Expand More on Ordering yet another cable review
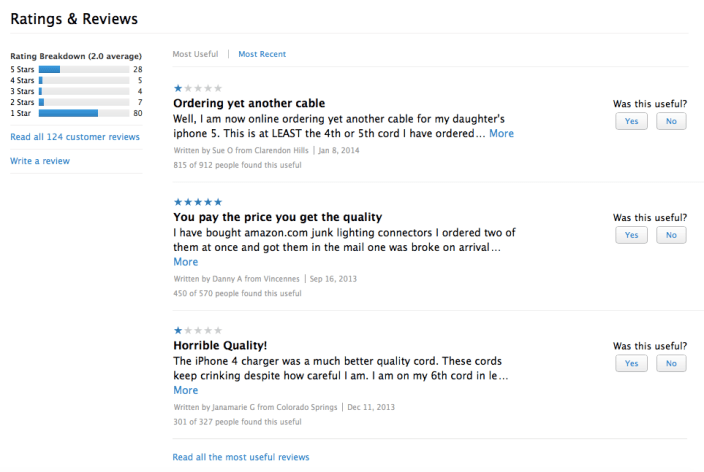The image size is (704, 472). pos(501,133)
